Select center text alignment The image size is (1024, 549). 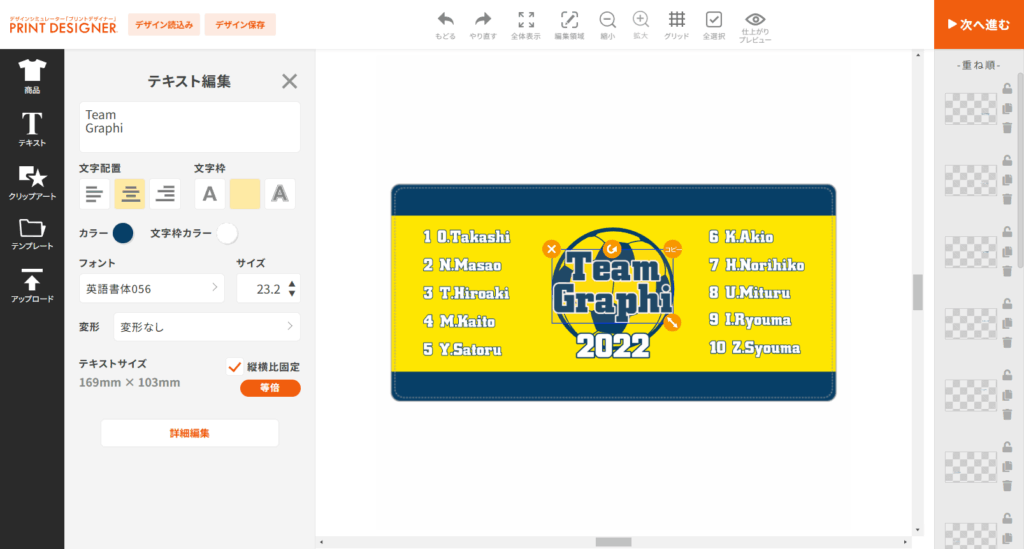point(129,194)
